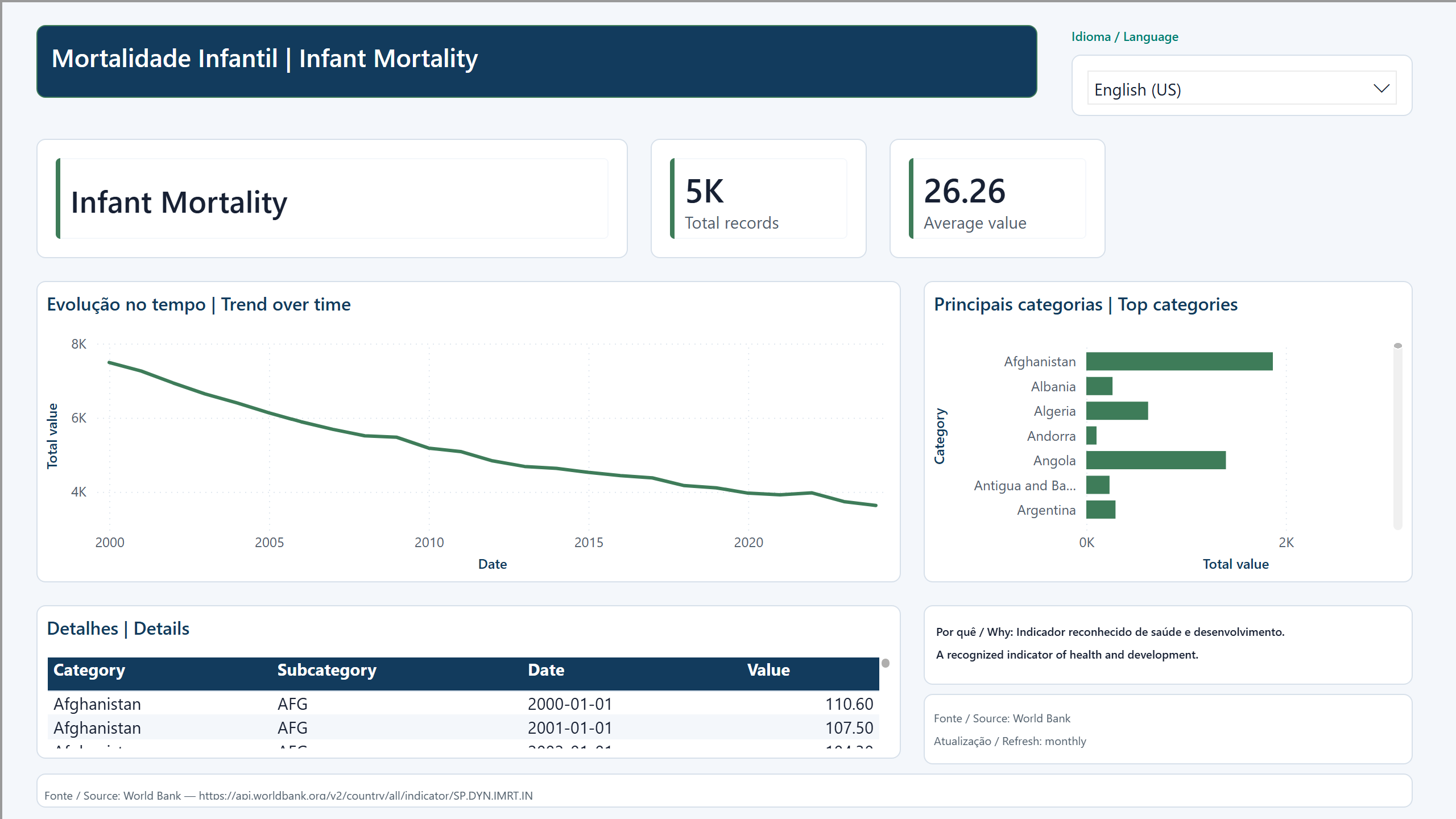Select the Afghanistan 2001-01-01 table row
This screenshot has width=1456, height=819.
463,727
